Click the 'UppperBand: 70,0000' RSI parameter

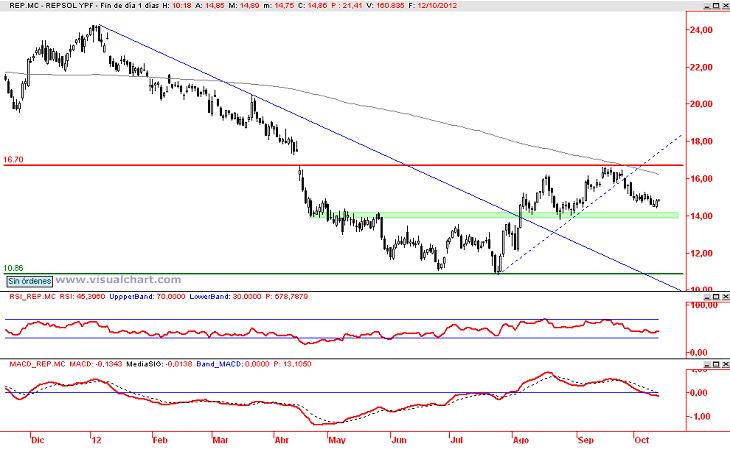pyautogui.click(x=147, y=297)
